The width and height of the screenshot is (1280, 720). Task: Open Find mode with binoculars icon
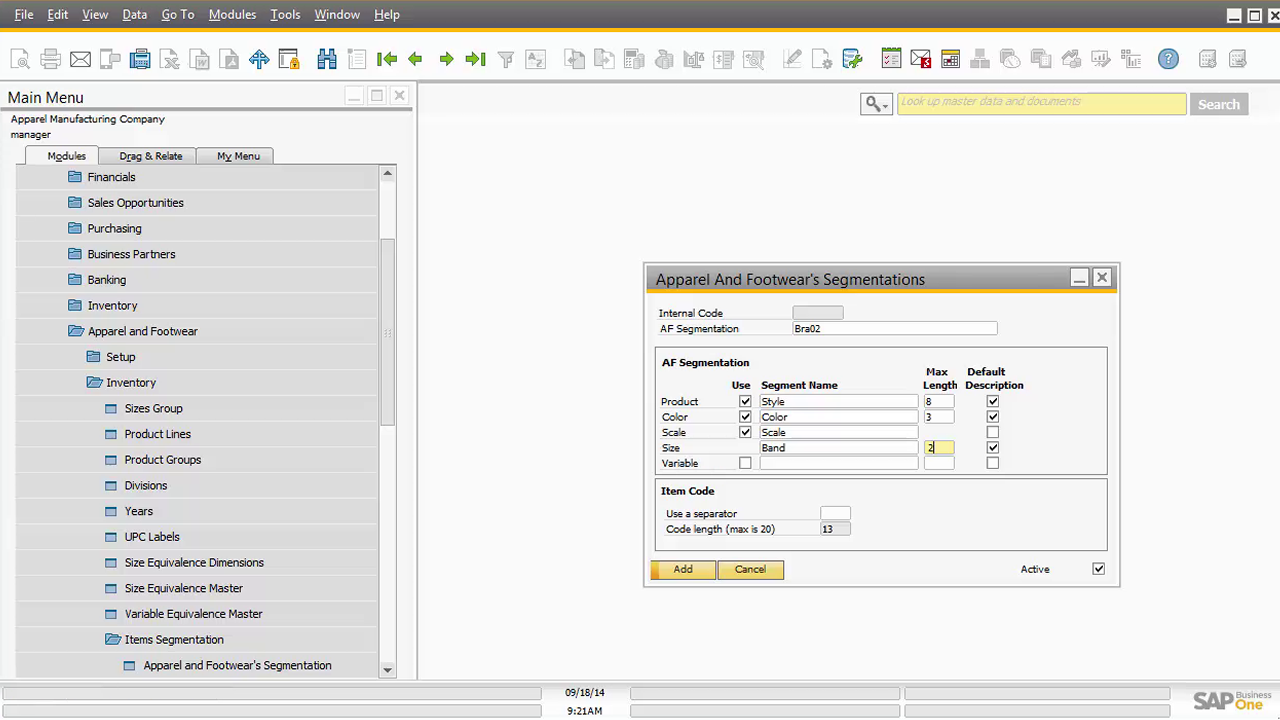pyautogui.click(x=327, y=60)
